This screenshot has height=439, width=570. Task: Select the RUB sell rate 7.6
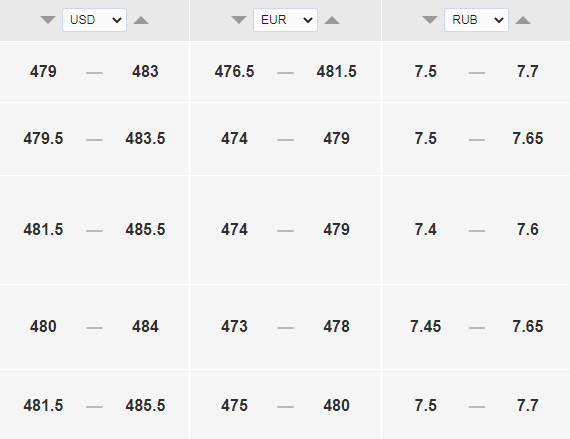tap(528, 230)
